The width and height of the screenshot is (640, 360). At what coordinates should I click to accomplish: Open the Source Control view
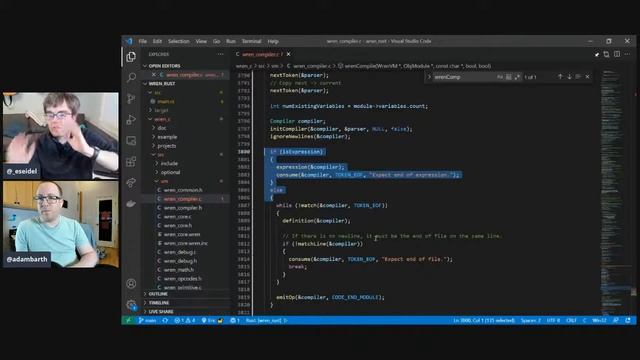click(x=131, y=98)
